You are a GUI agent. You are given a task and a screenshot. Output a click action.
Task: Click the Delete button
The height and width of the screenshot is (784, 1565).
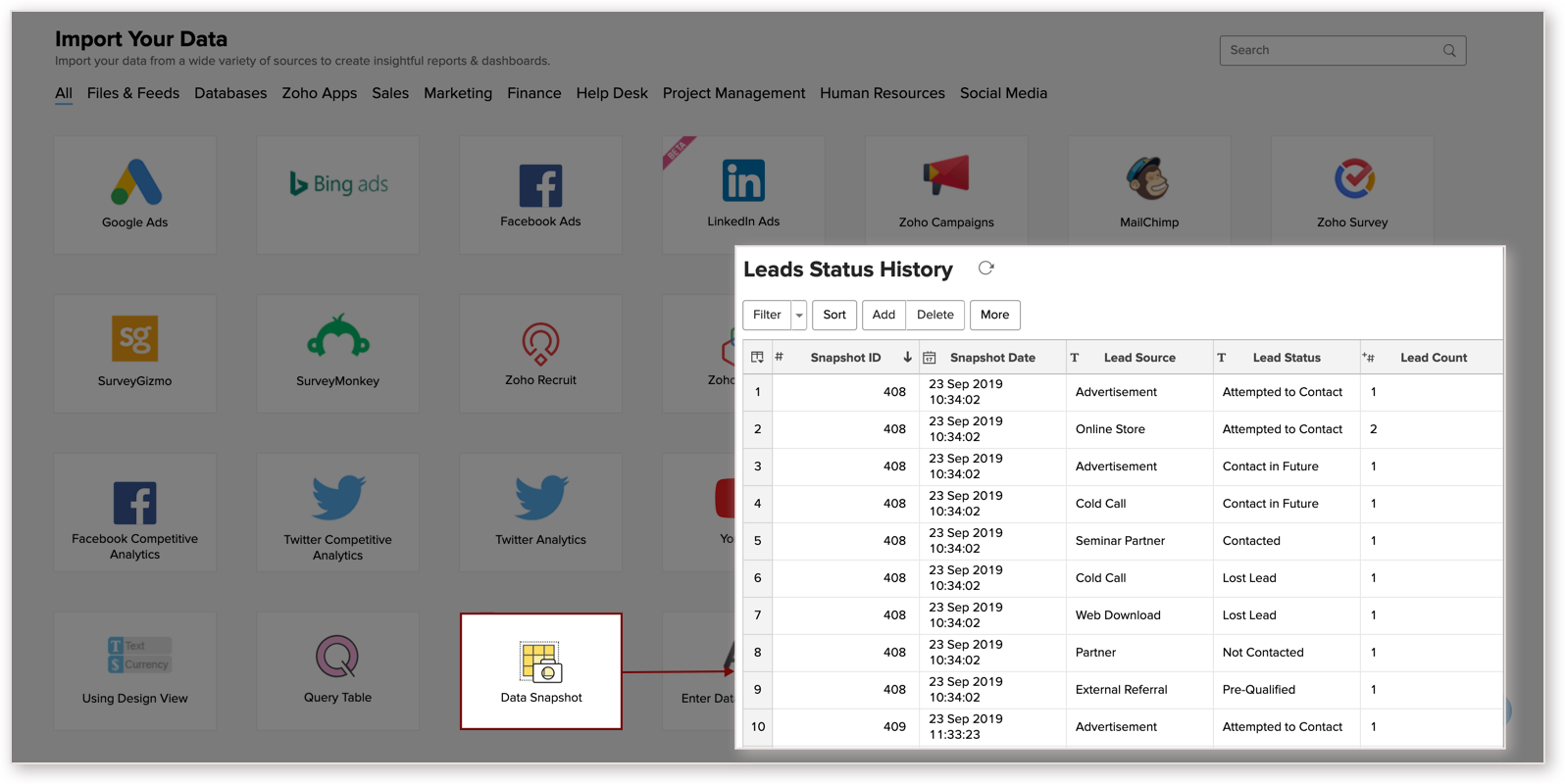coord(935,315)
